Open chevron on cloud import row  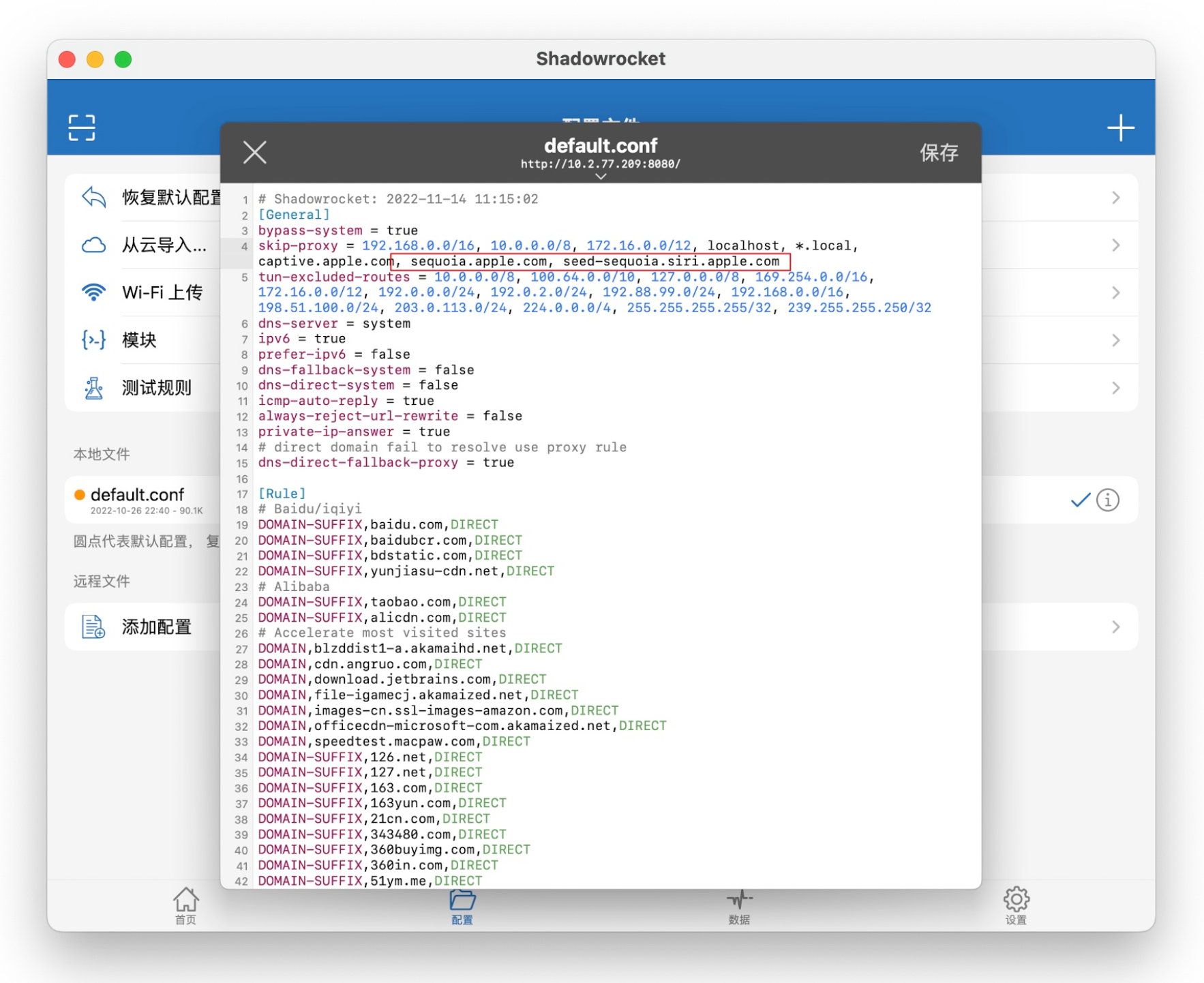point(1116,245)
